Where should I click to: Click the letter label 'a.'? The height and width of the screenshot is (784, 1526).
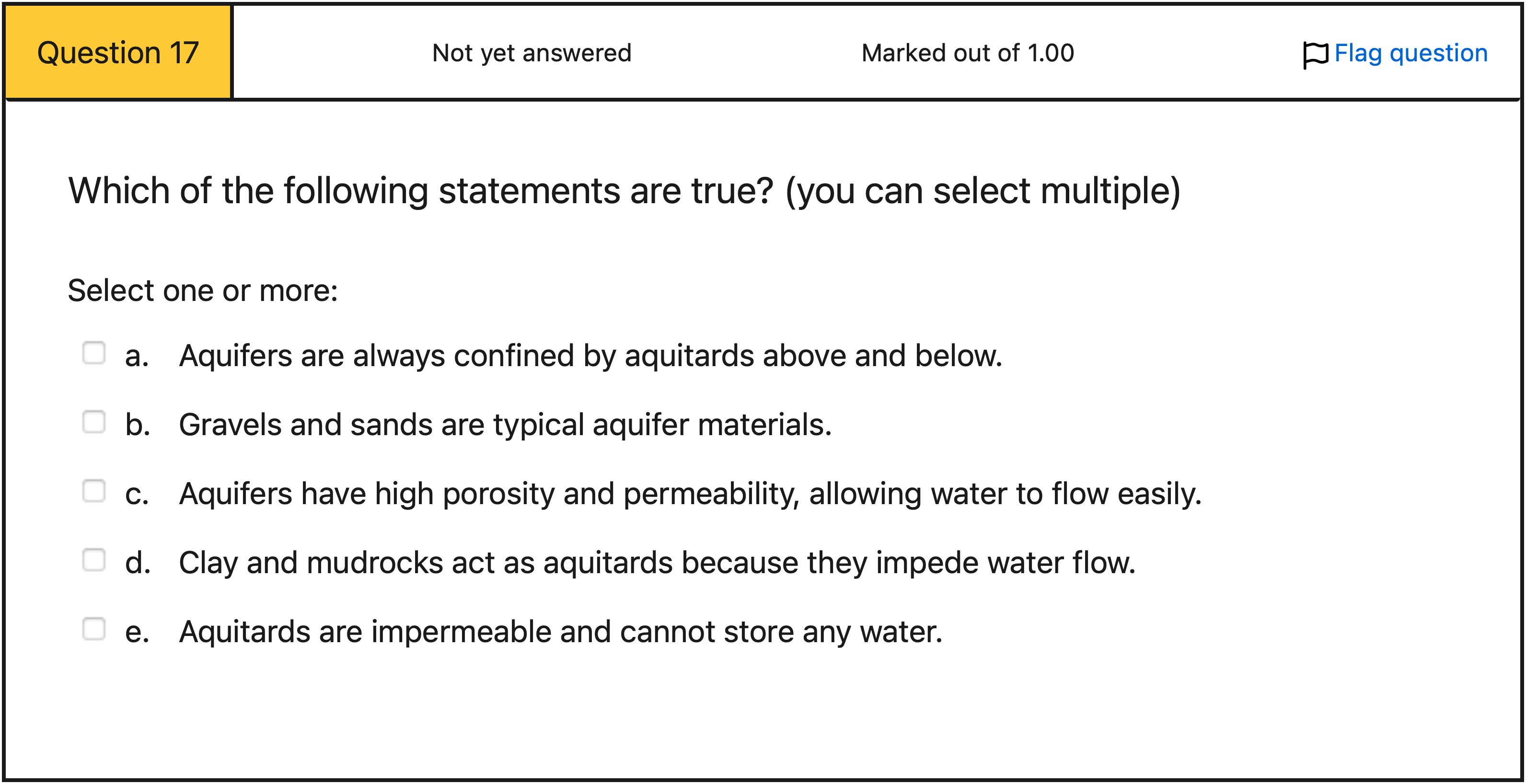tap(137, 356)
